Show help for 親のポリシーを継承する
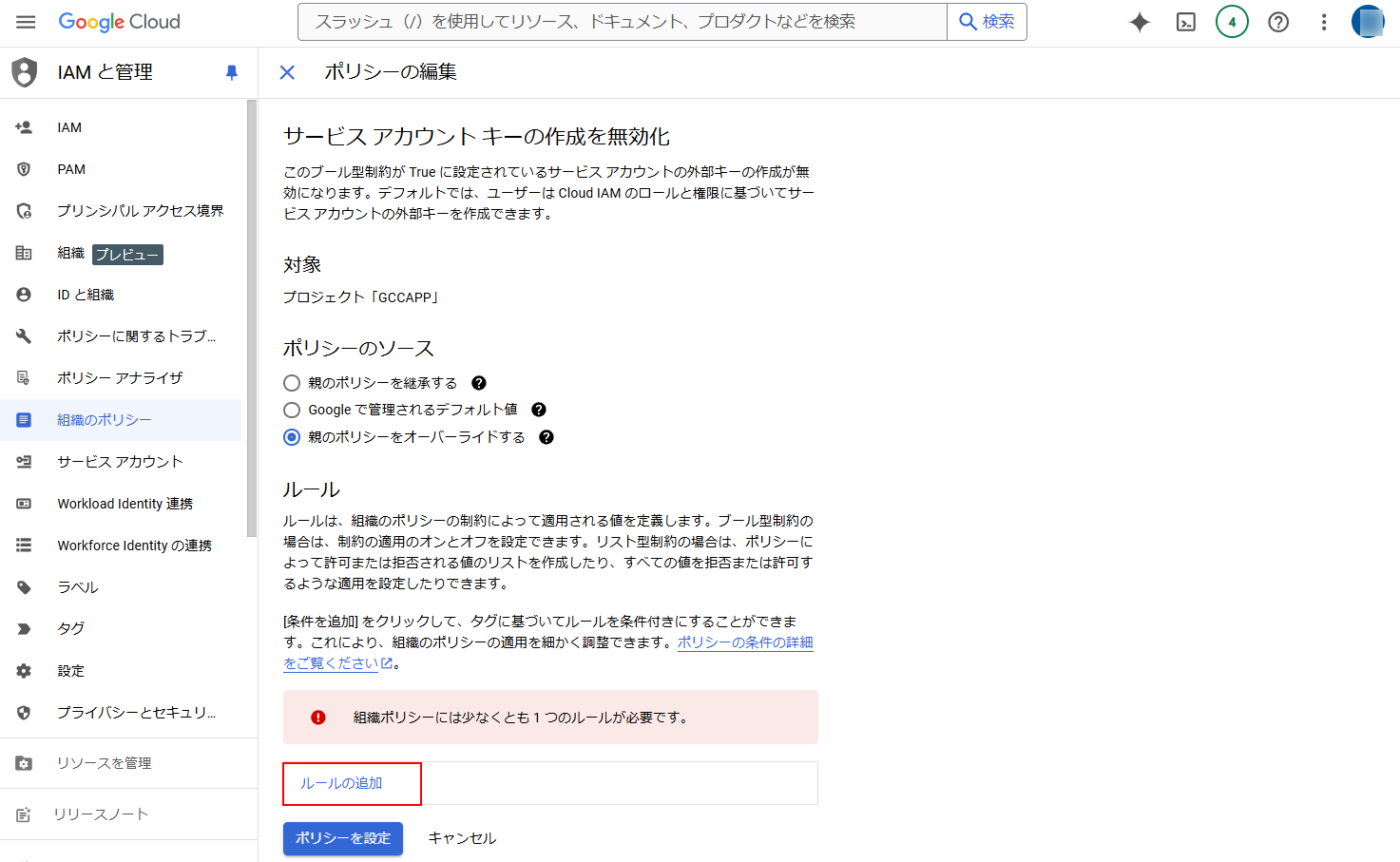 tap(479, 383)
